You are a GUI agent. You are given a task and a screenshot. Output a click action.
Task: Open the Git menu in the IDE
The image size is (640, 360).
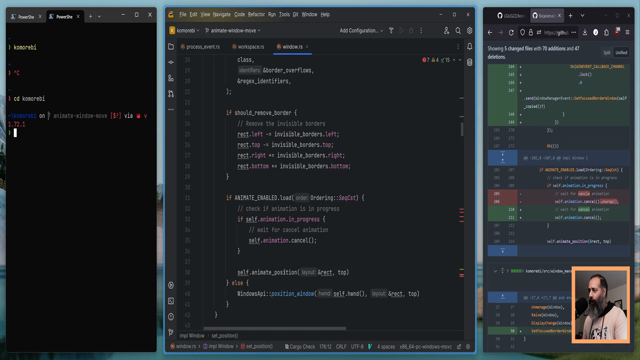[296, 14]
